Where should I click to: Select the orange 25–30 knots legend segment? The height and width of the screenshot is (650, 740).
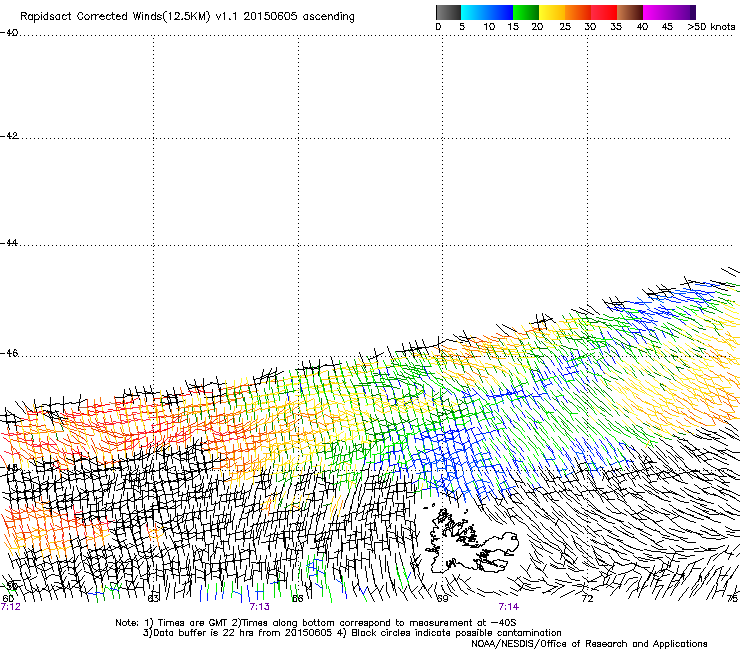tap(578, 12)
